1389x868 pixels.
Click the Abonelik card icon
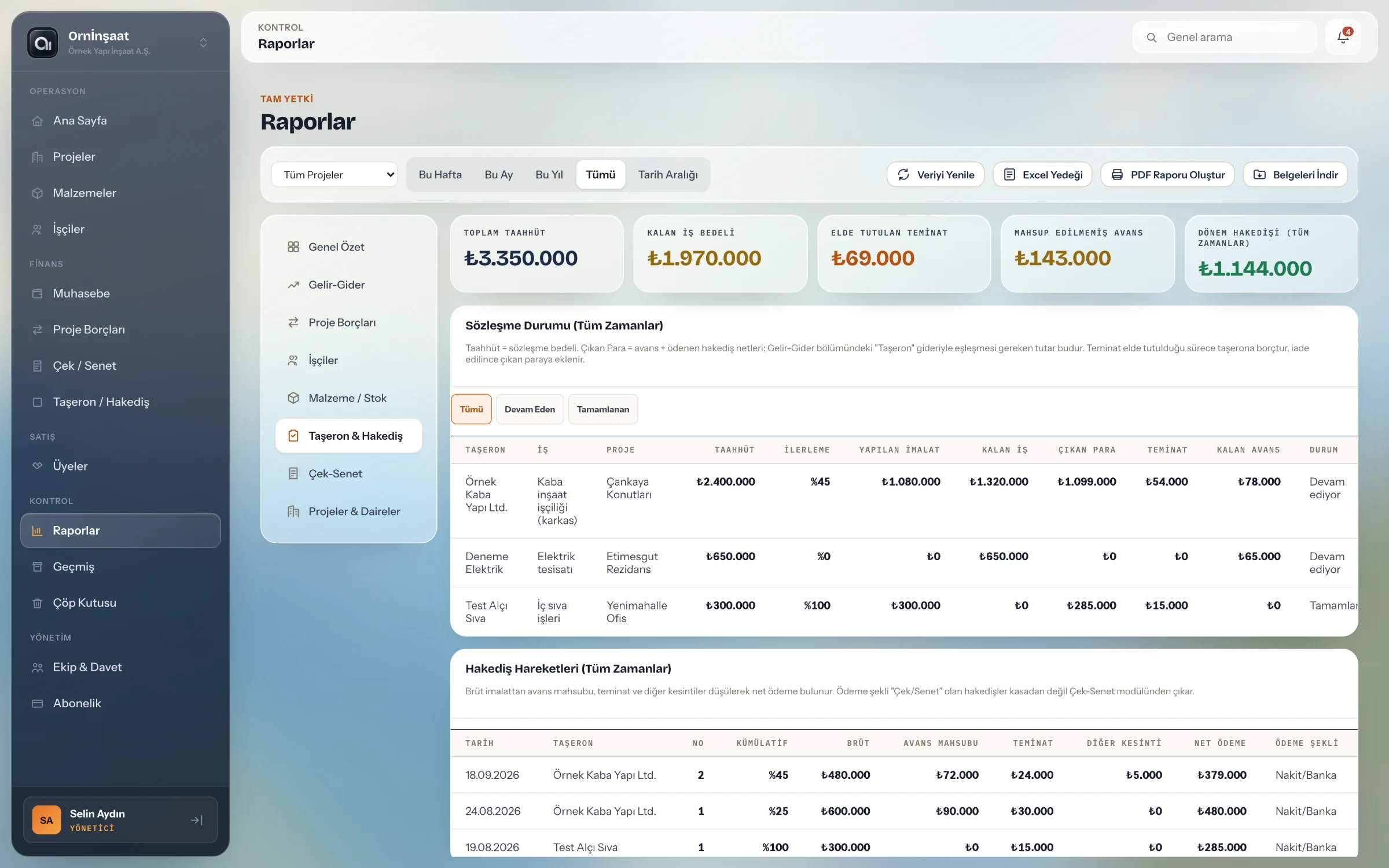coord(38,704)
